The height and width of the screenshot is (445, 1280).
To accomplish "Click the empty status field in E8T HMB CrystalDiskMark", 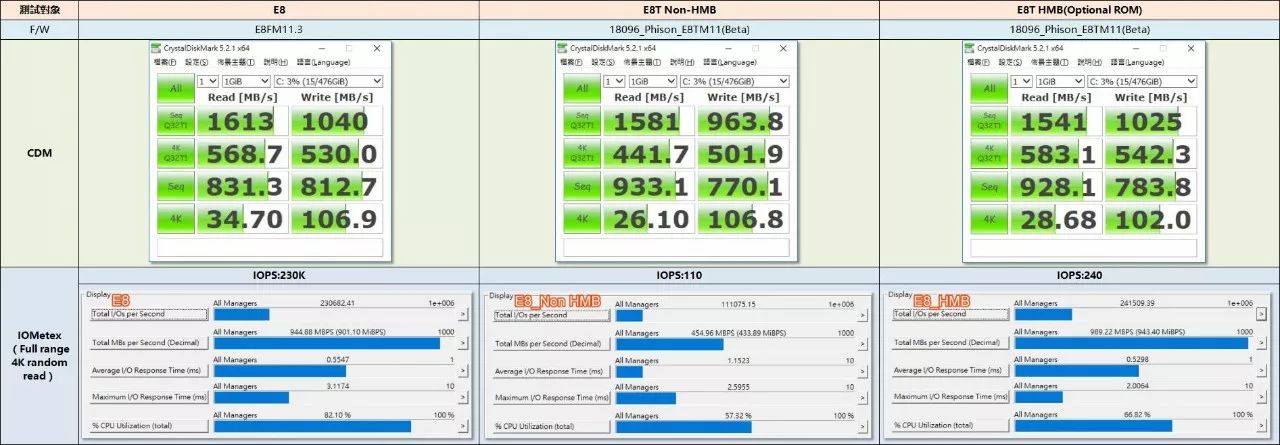I will (x=1084, y=247).
